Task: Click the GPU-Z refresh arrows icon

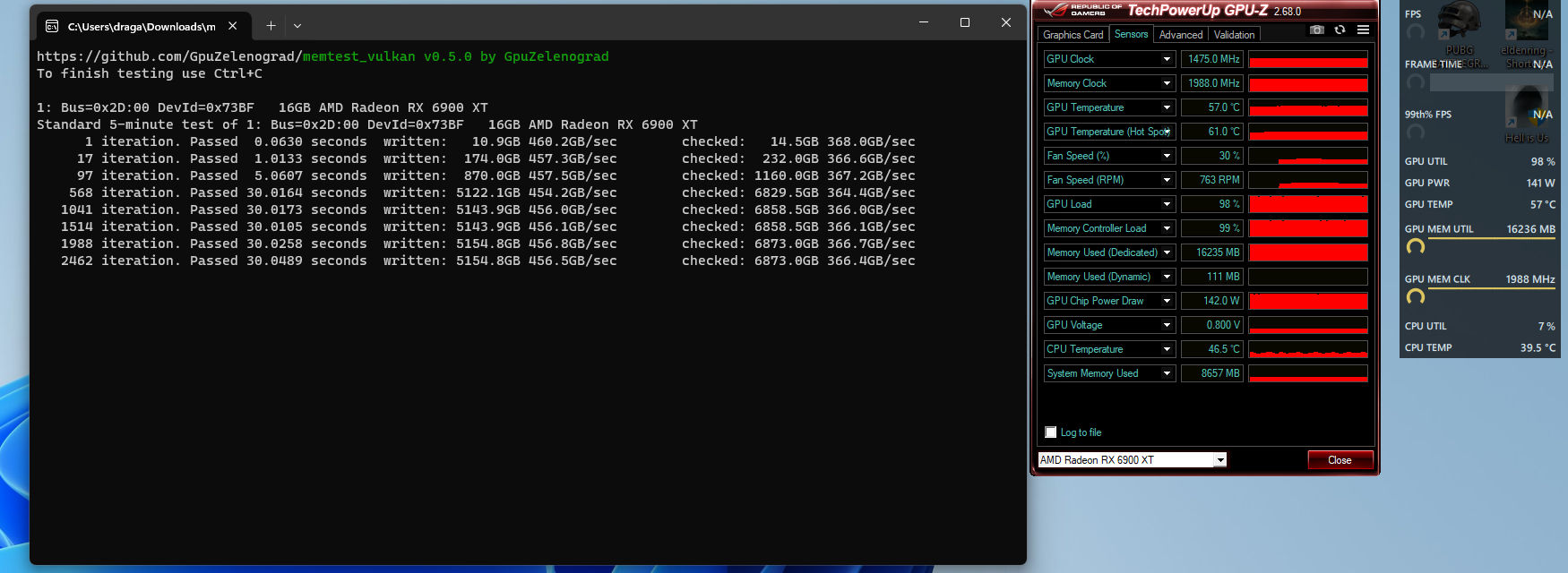Action: point(1340,30)
